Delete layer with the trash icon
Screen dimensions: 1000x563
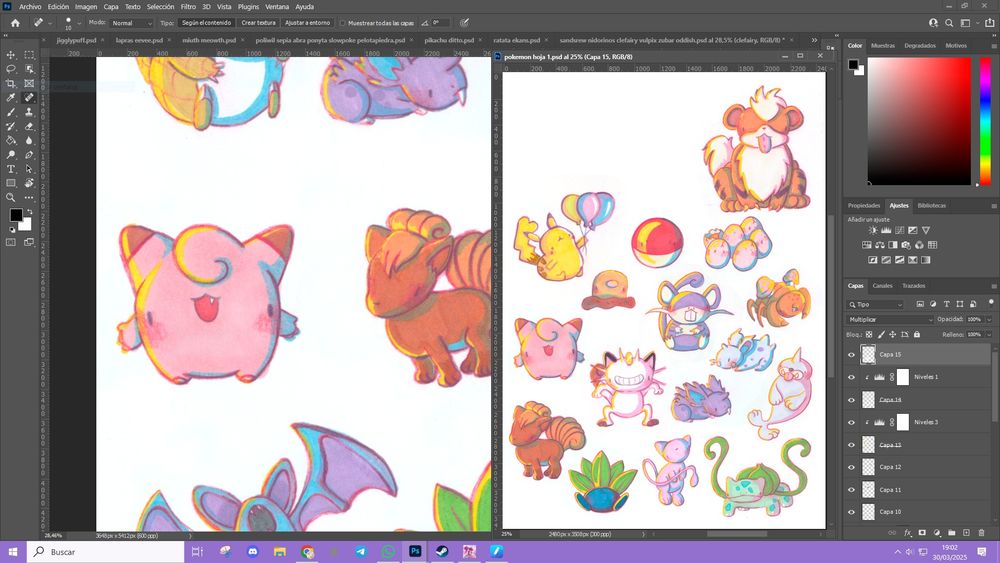click(x=982, y=533)
